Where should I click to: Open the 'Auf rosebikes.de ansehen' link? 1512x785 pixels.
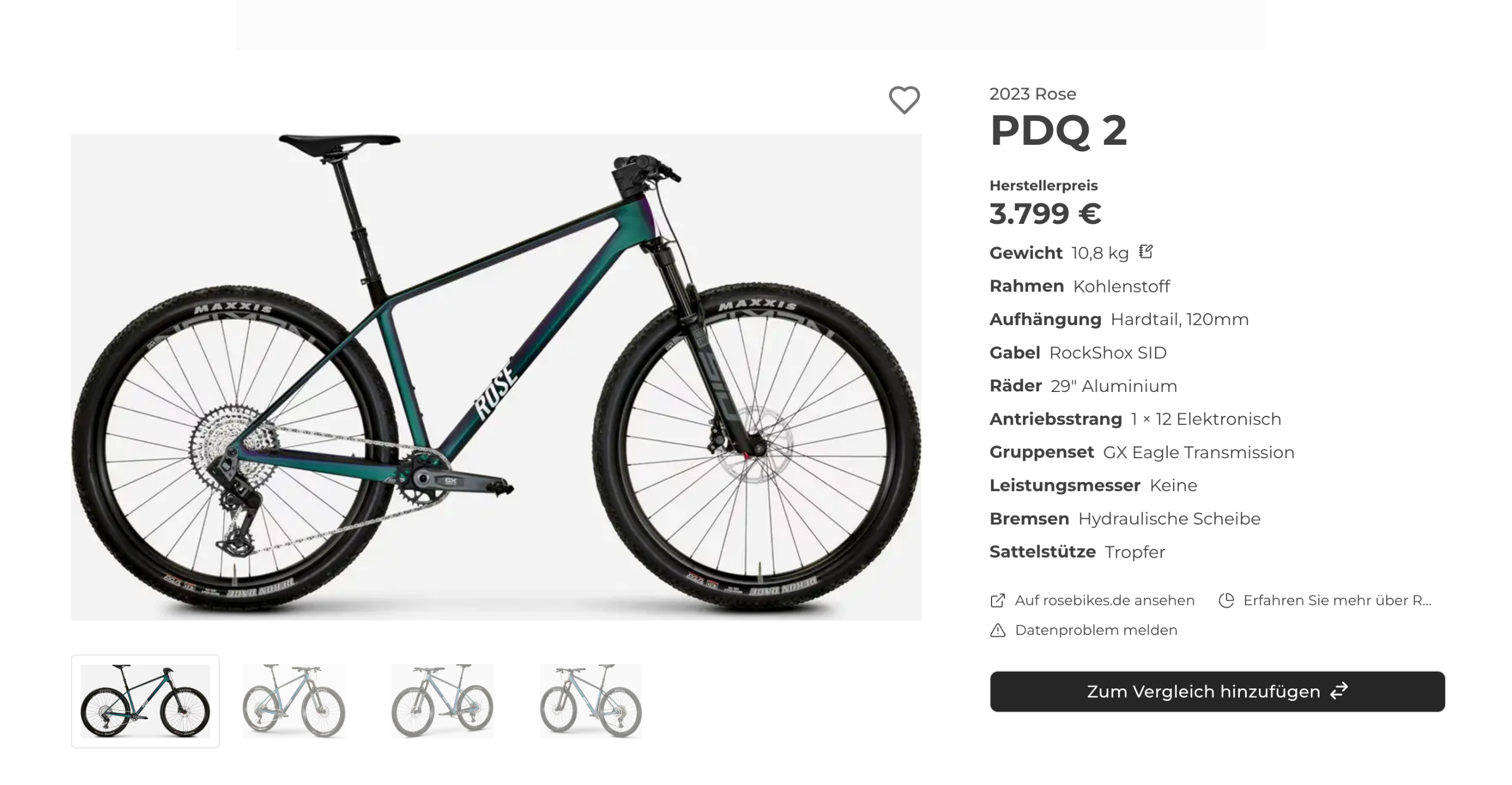click(x=1104, y=600)
